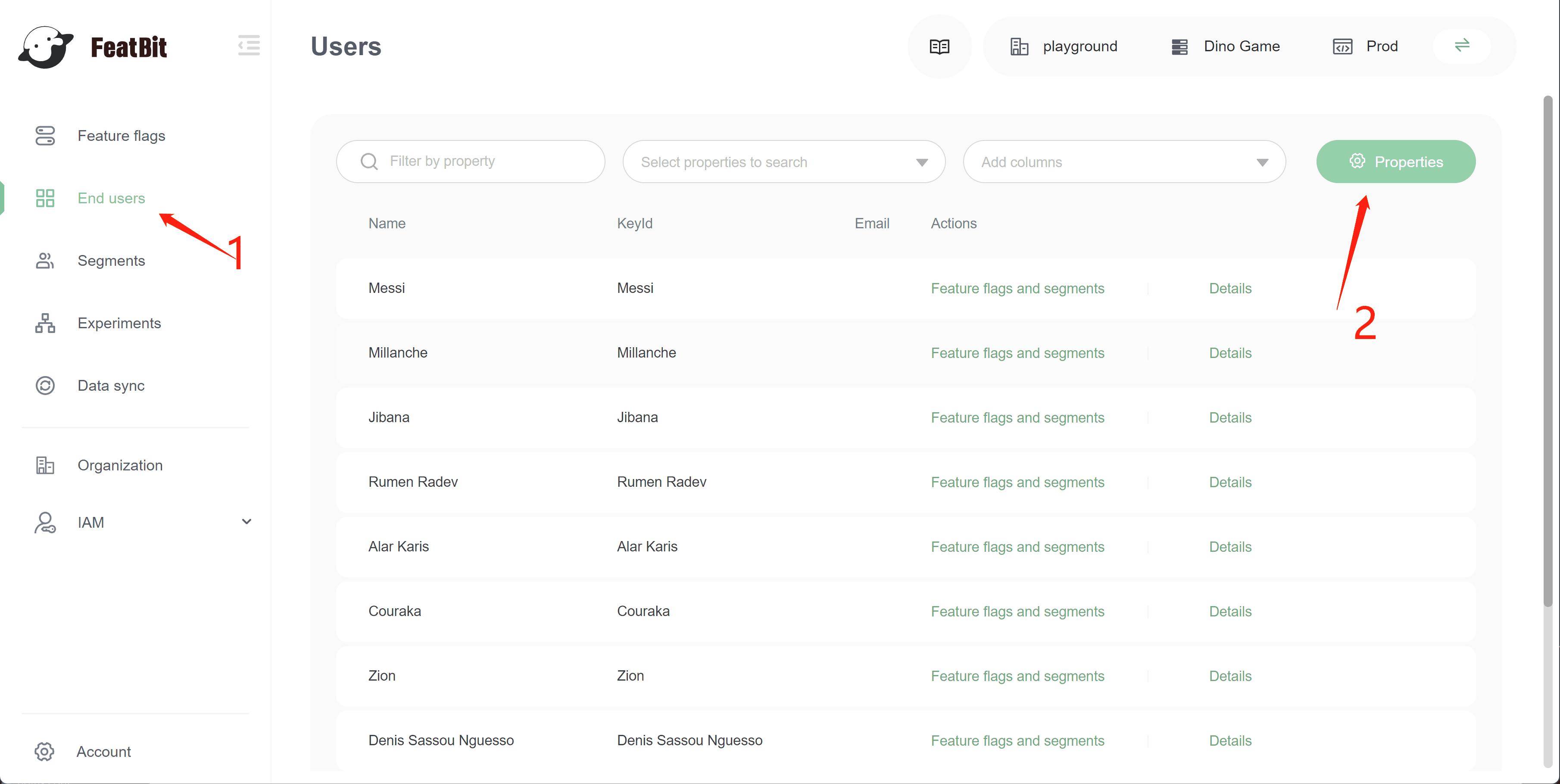Collapse the sidebar menu icon

[249, 45]
